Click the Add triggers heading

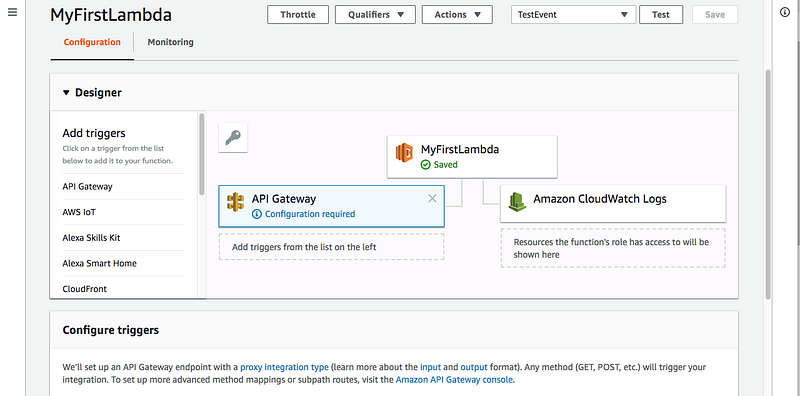pos(94,133)
